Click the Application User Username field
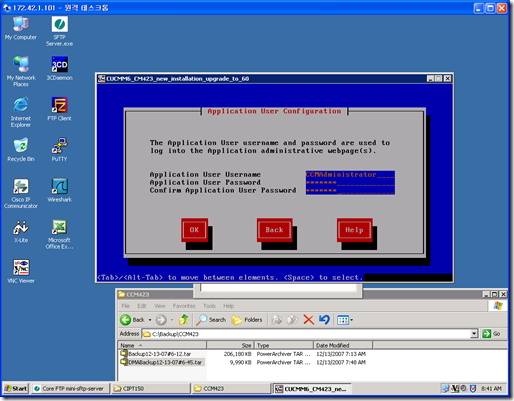The height and width of the screenshot is (401, 514). pyautogui.click(x=350, y=175)
